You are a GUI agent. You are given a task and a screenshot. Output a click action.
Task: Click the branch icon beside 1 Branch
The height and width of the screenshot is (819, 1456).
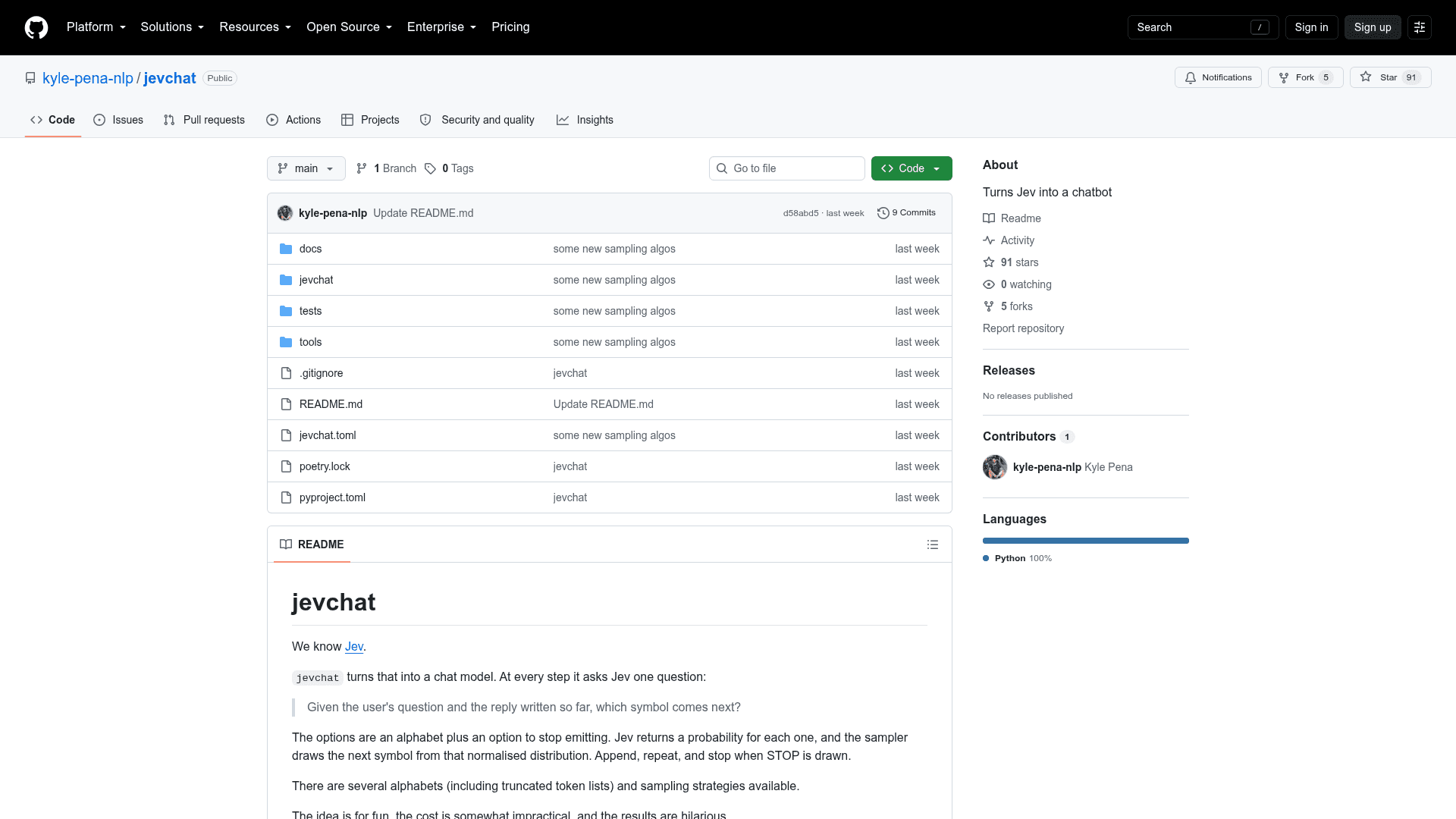pyautogui.click(x=362, y=168)
